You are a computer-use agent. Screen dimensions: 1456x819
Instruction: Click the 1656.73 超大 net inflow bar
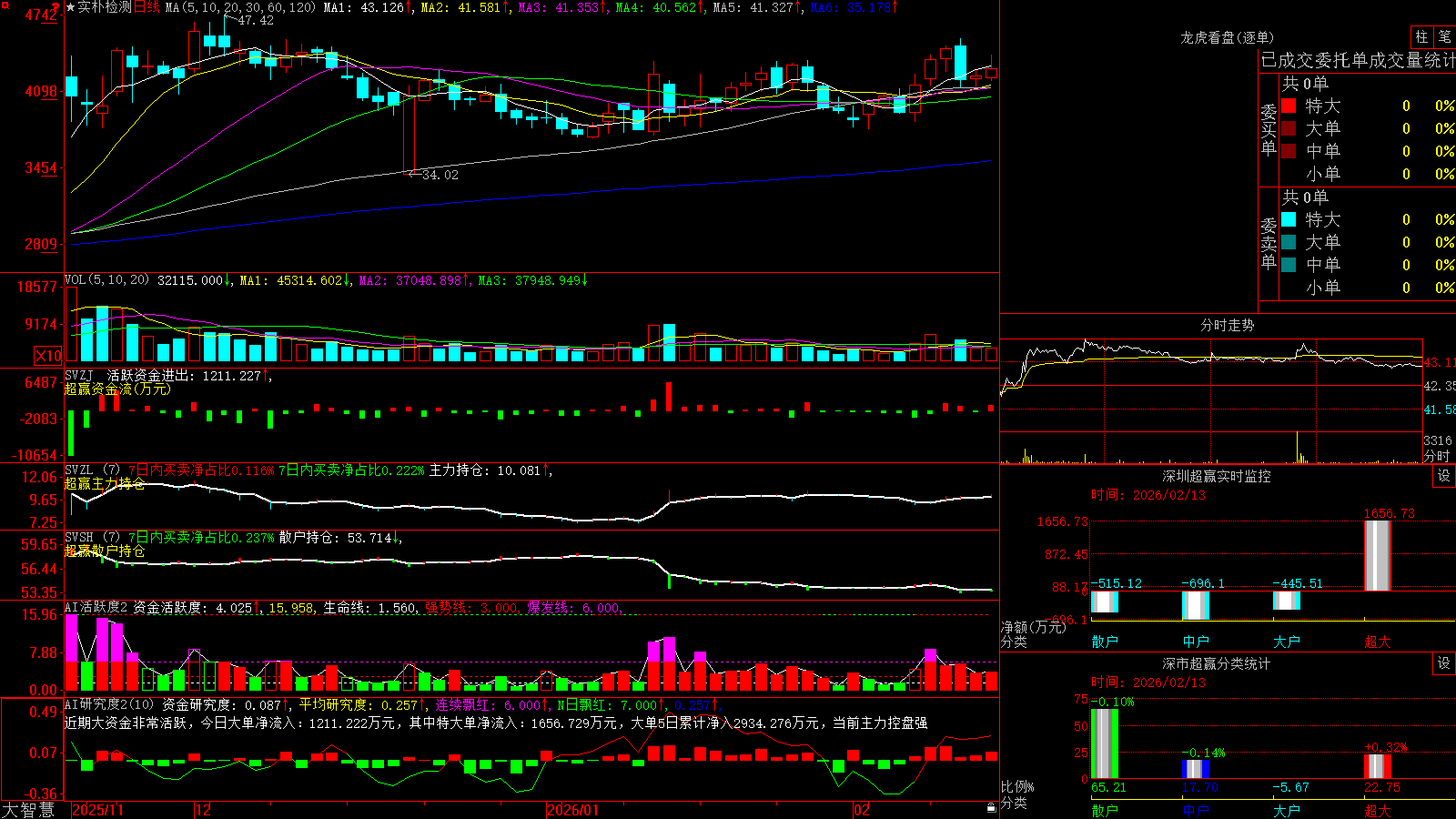[1378, 555]
